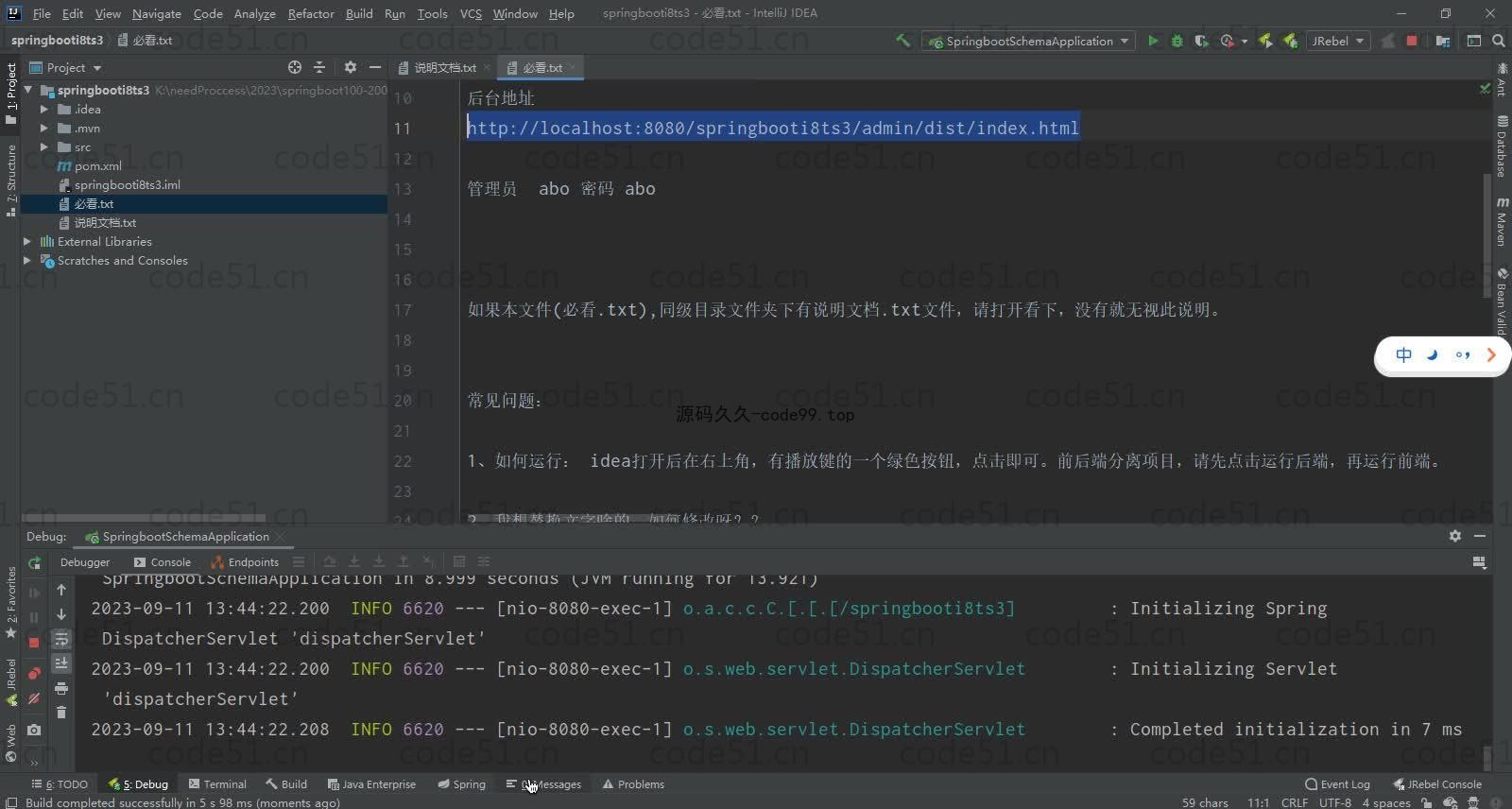Screen dimensions: 1512x809
Task: Collapse the springbooti8ts3 root node
Action: pos(28,90)
